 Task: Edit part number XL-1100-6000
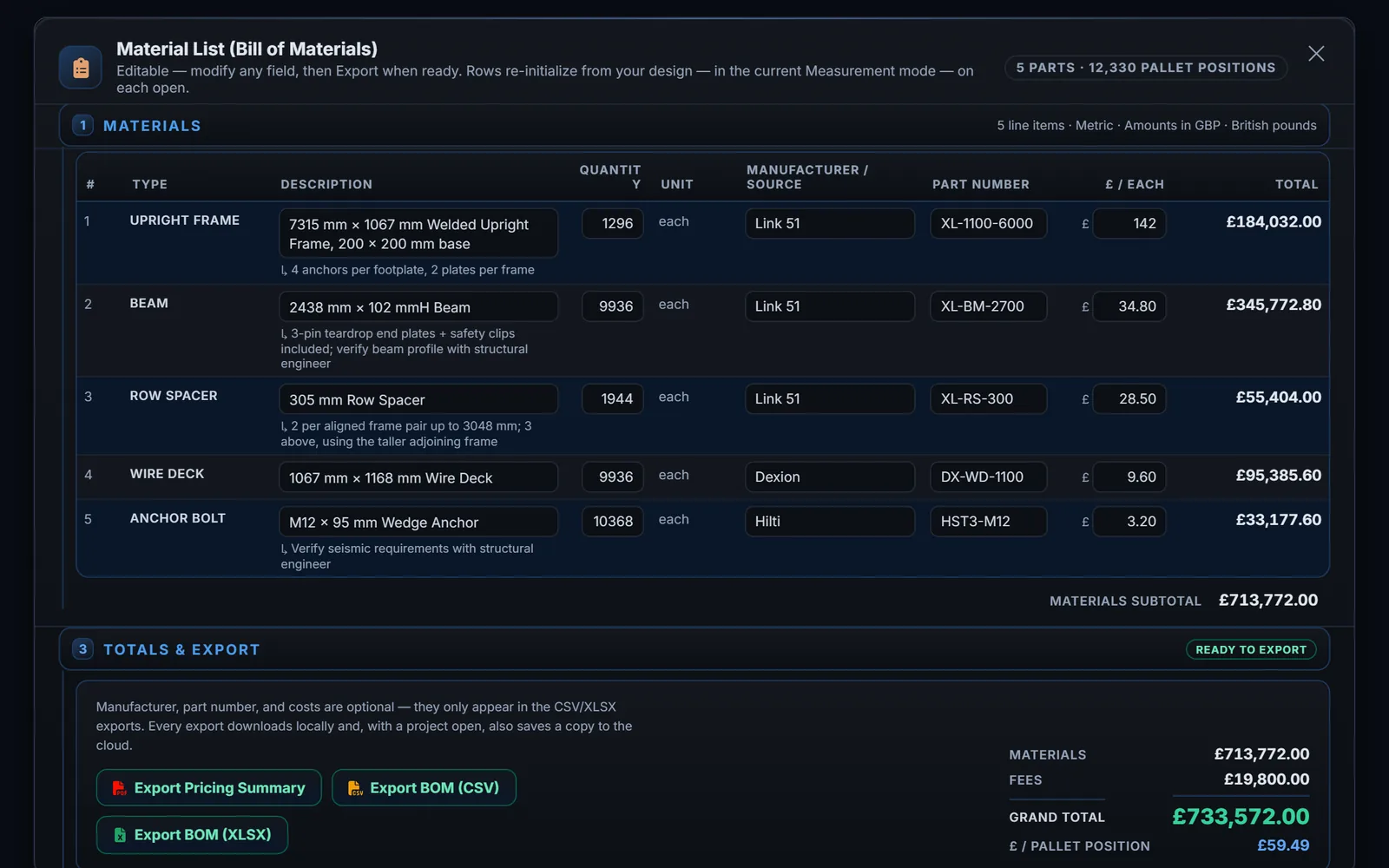point(989,223)
